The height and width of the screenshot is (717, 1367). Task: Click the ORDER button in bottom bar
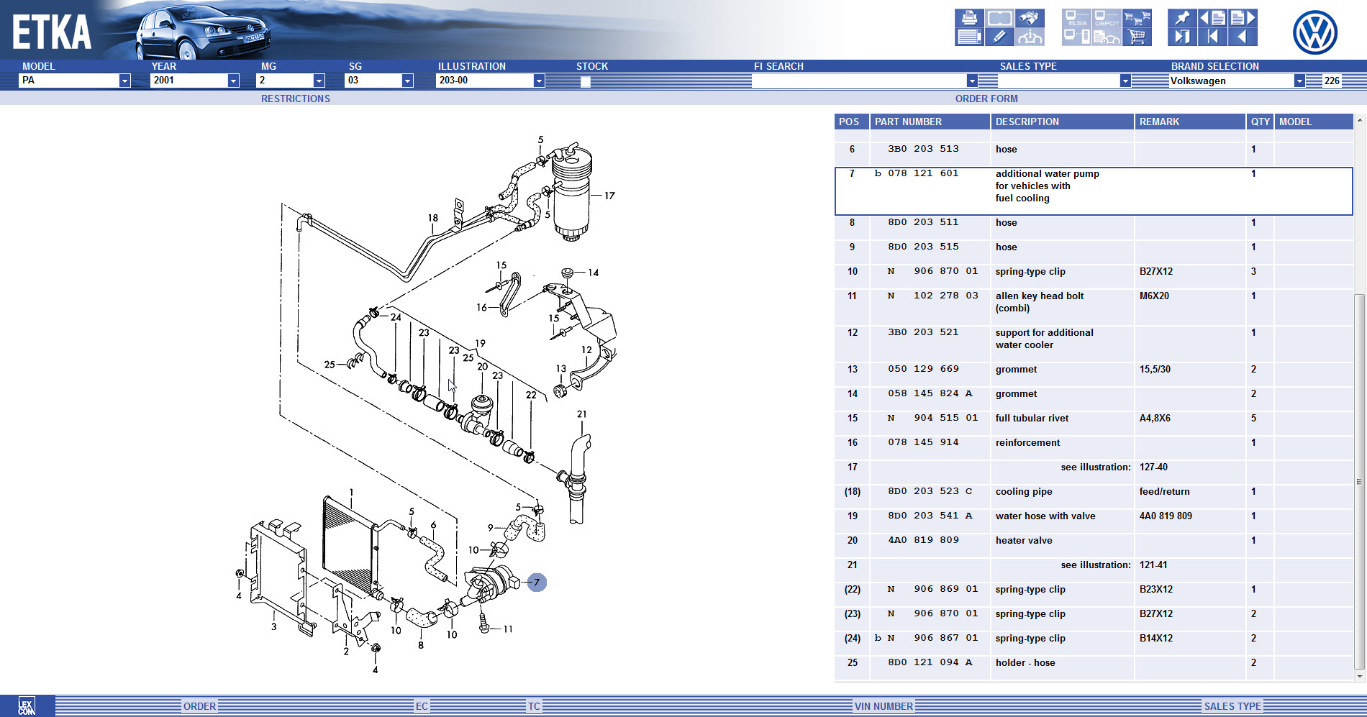[x=199, y=706]
